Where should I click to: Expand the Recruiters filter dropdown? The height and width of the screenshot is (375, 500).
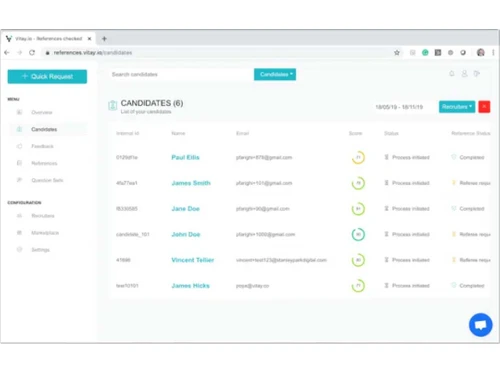[x=457, y=107]
